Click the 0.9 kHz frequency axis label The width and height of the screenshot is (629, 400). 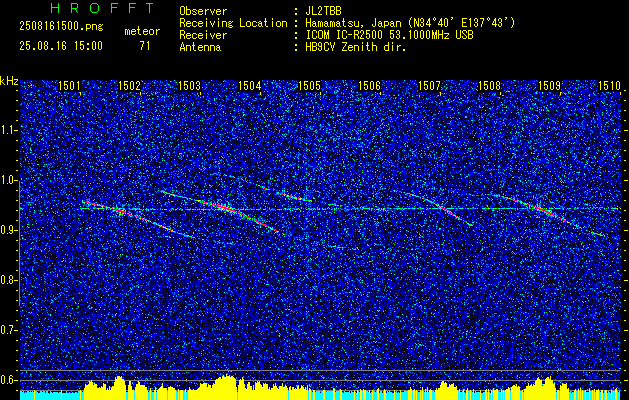click(x=8, y=230)
